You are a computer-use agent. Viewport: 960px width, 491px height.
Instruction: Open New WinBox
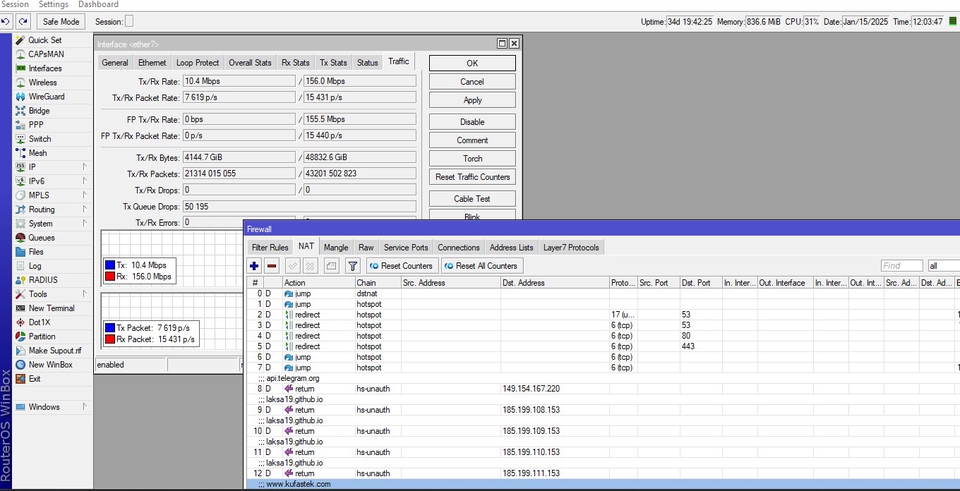click(x=50, y=364)
